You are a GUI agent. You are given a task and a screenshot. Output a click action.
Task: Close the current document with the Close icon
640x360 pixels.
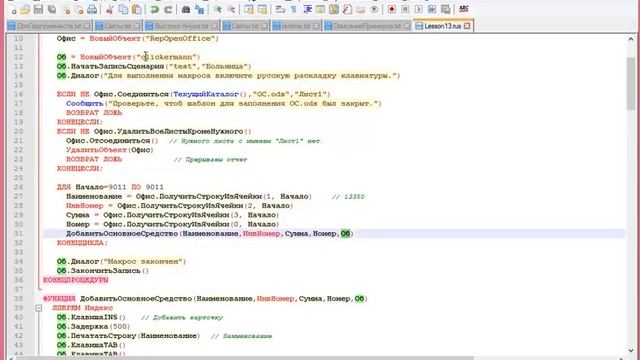click(x=66, y=9)
